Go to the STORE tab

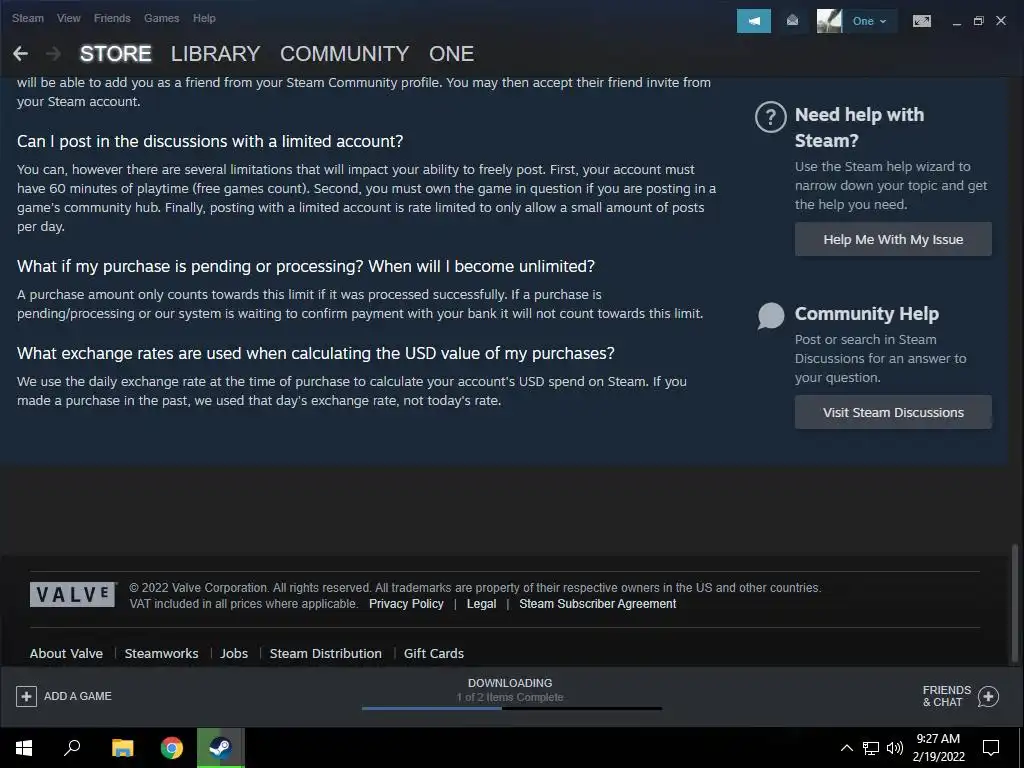[x=116, y=54]
